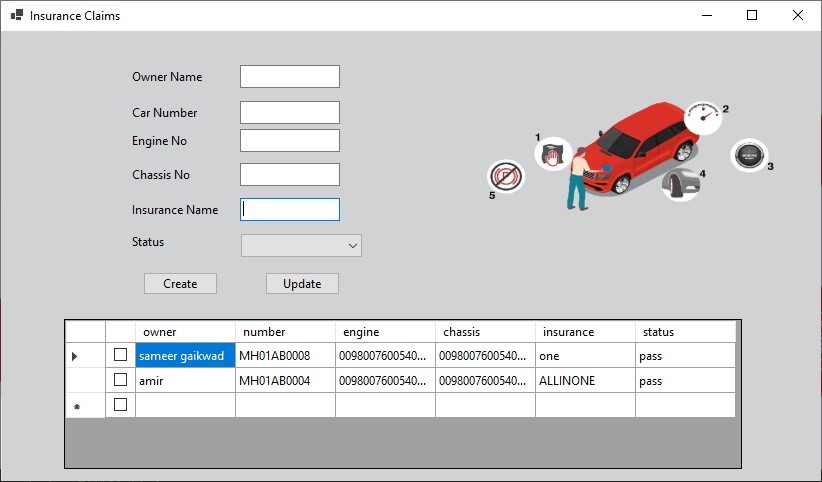
Task: Click the engine start button icon numbered 3
Action: 748,156
